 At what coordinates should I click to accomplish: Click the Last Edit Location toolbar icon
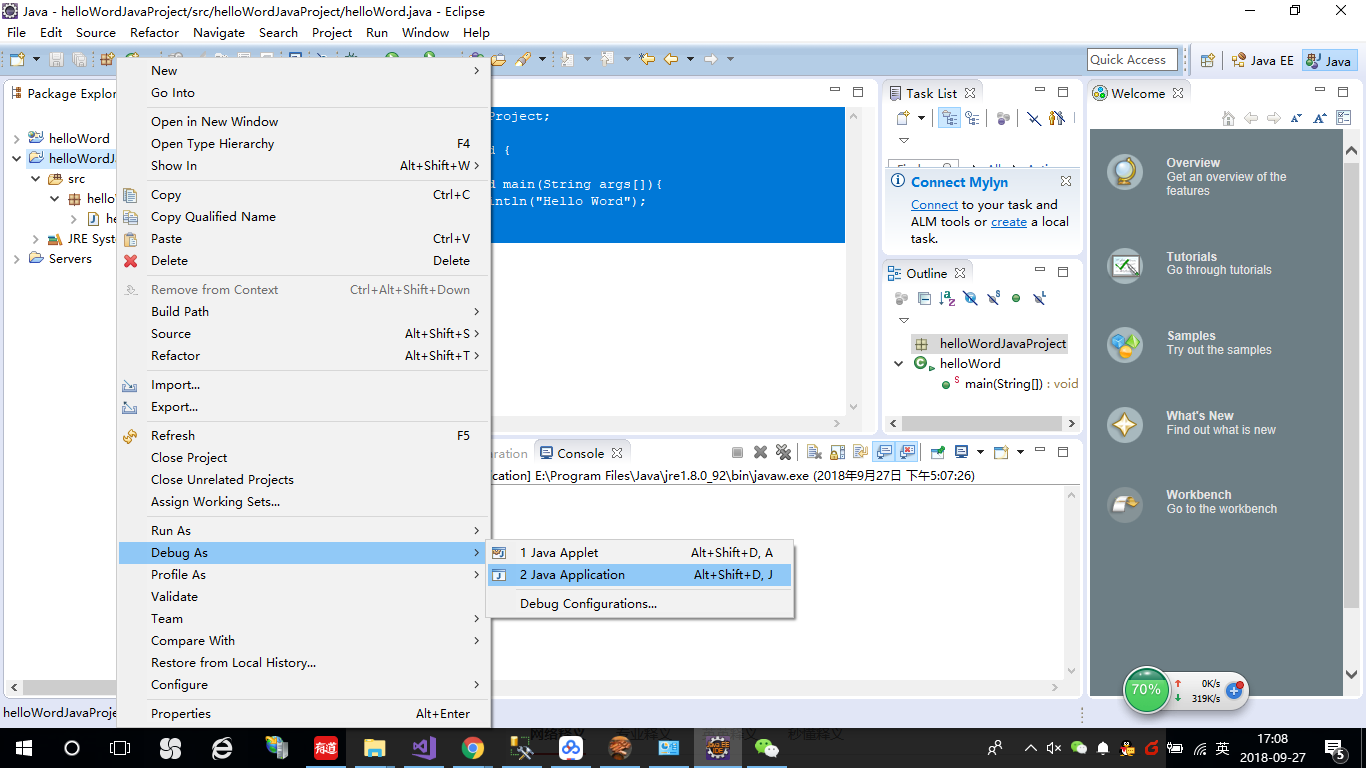pos(647,60)
